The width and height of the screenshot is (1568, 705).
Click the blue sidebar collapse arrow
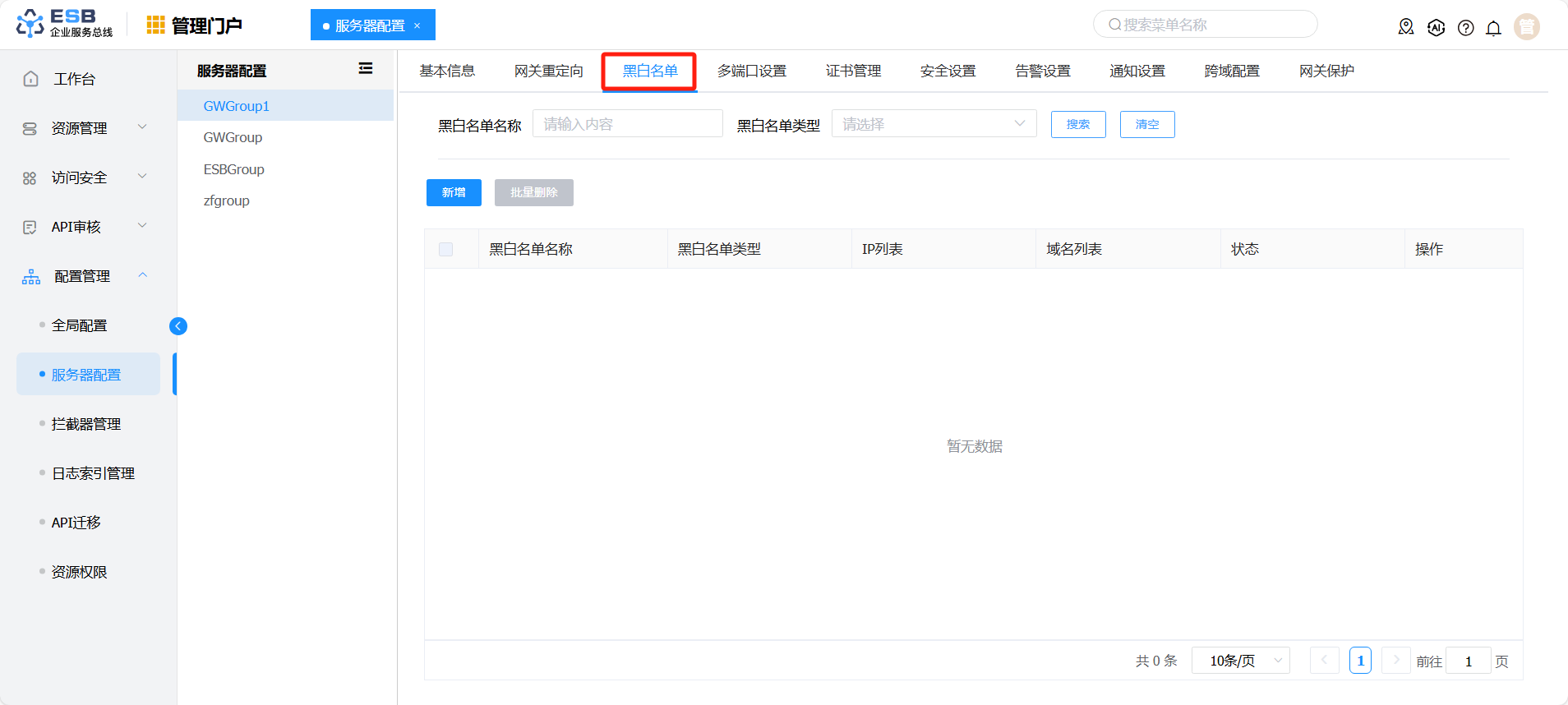[x=178, y=326]
